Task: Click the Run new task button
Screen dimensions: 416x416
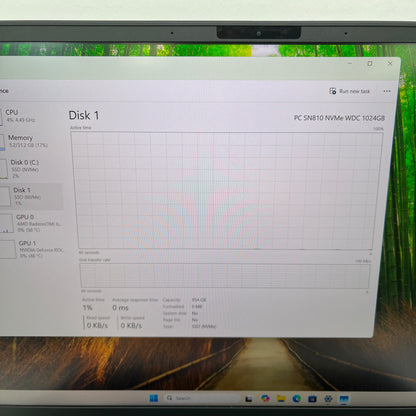Action: point(350,91)
